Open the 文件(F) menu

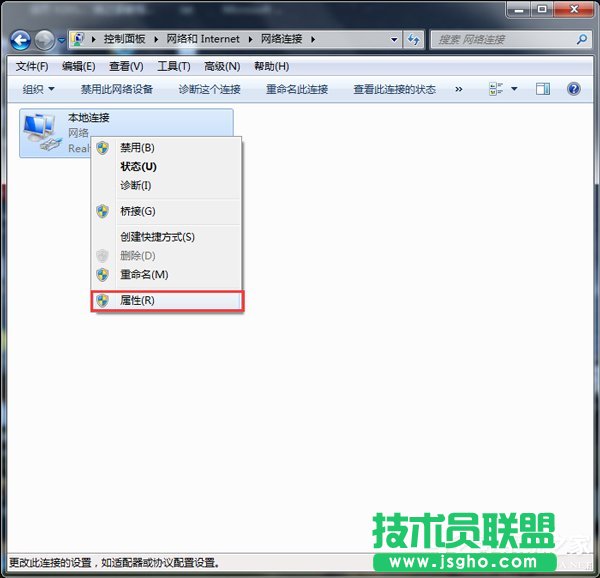(x=32, y=67)
